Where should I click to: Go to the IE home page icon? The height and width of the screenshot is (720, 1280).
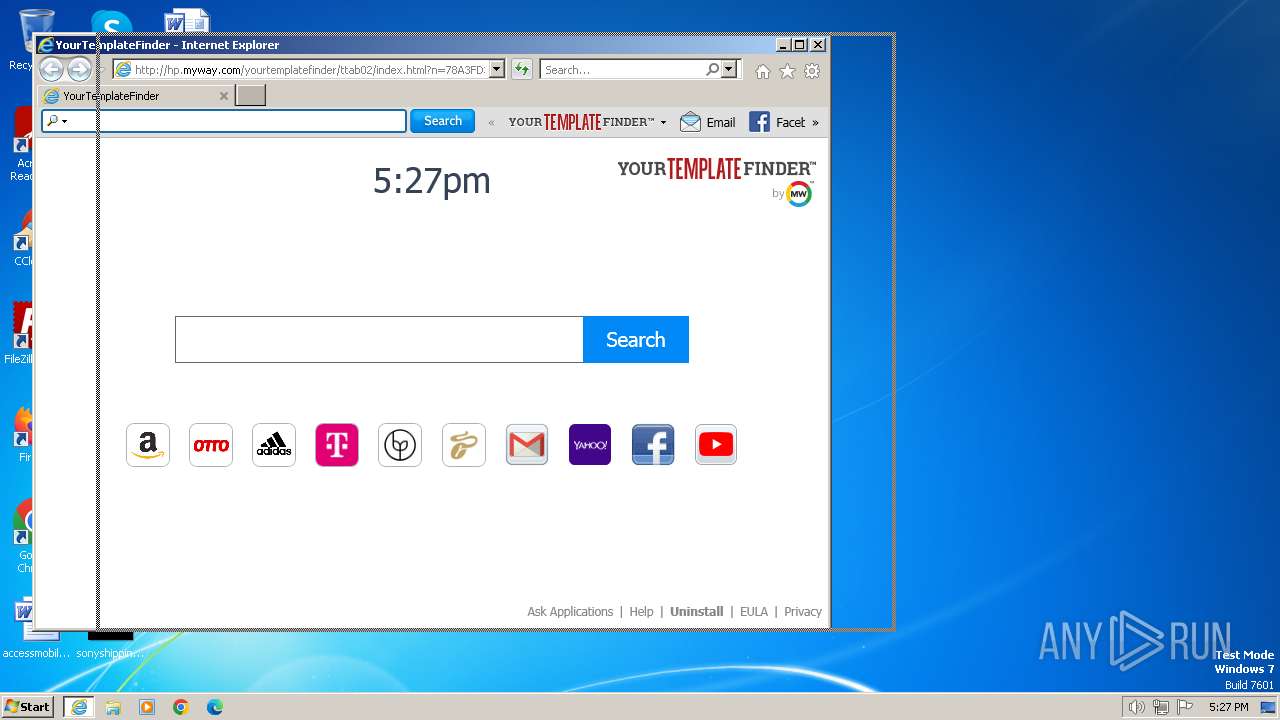coord(763,71)
